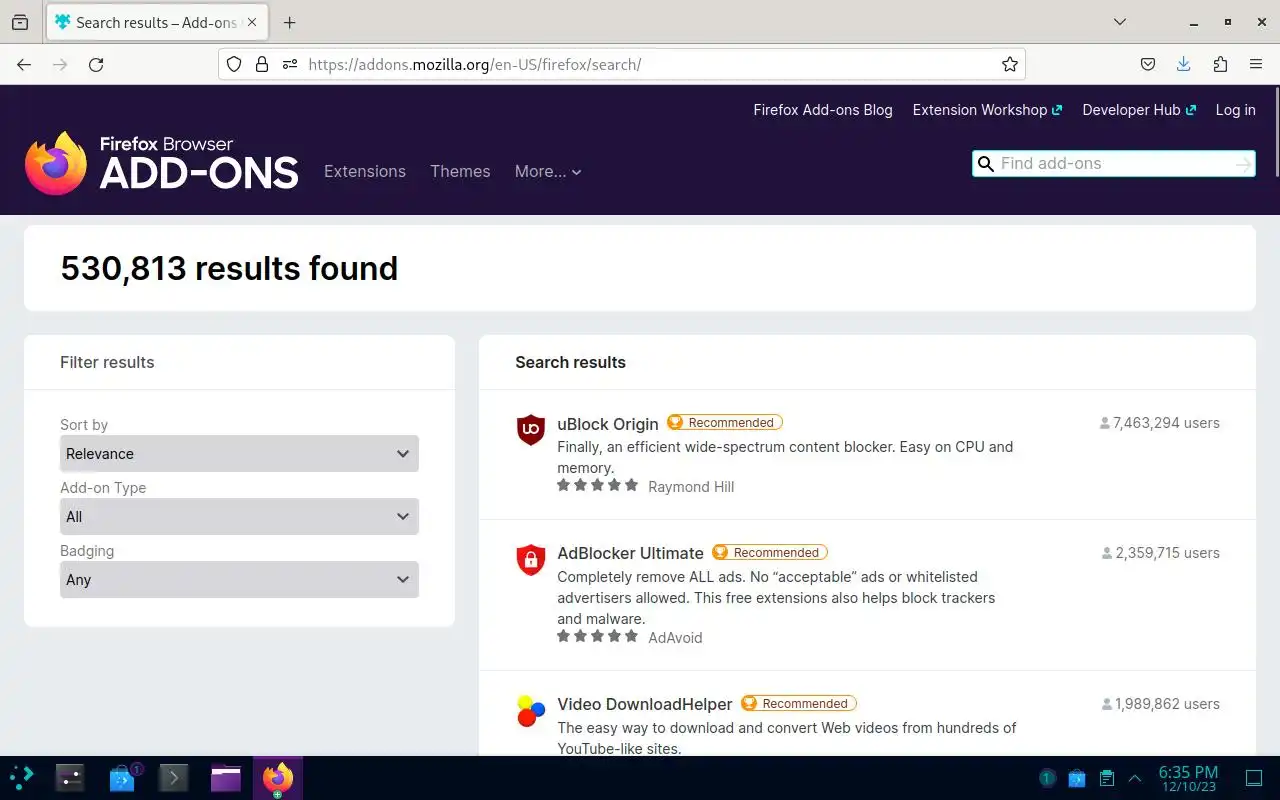The height and width of the screenshot is (800, 1280).
Task: Click the Recommended badge beside uBlock Origin
Action: coord(725,423)
